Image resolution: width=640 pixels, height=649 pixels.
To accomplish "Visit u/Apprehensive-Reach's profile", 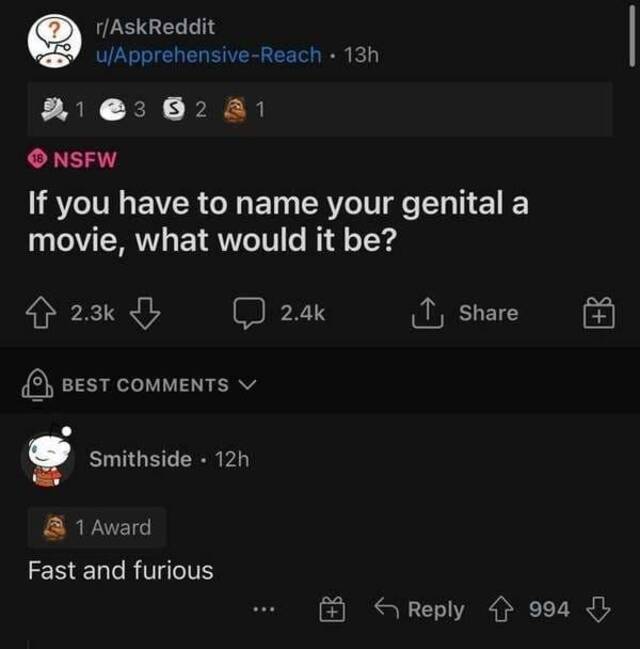I will pyautogui.click(x=208, y=54).
